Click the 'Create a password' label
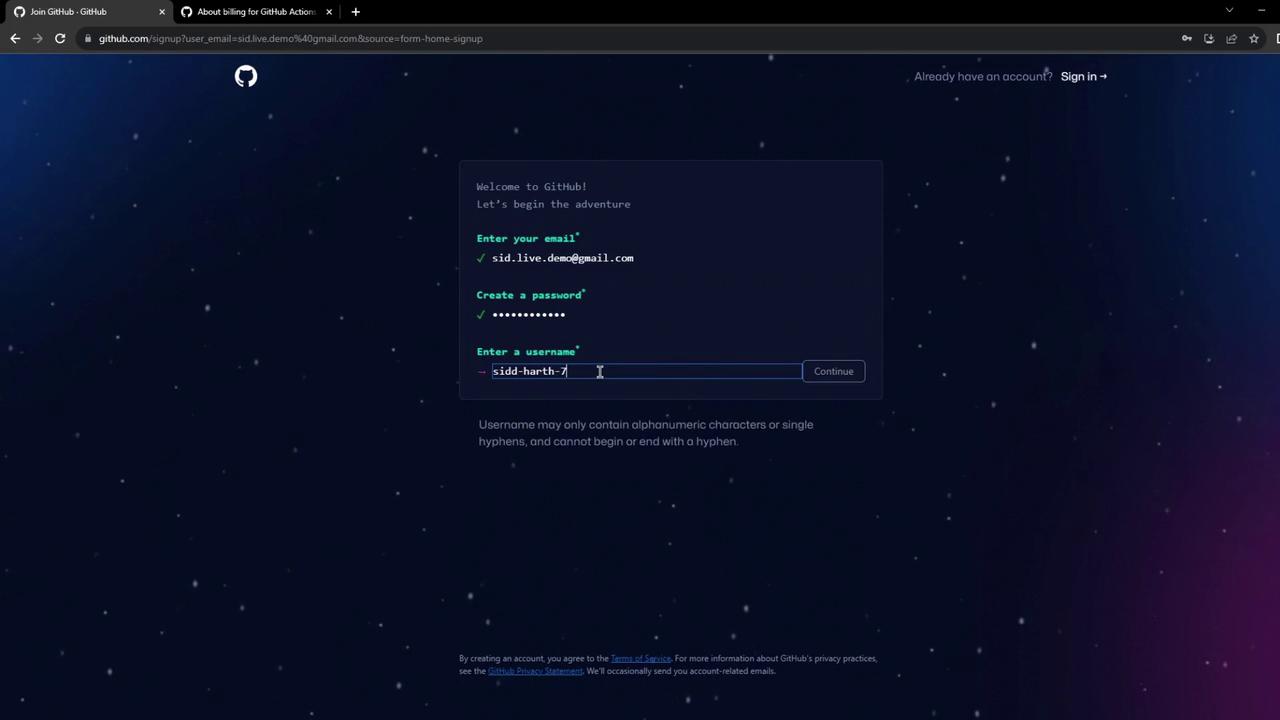The width and height of the screenshot is (1280, 720). [529, 295]
